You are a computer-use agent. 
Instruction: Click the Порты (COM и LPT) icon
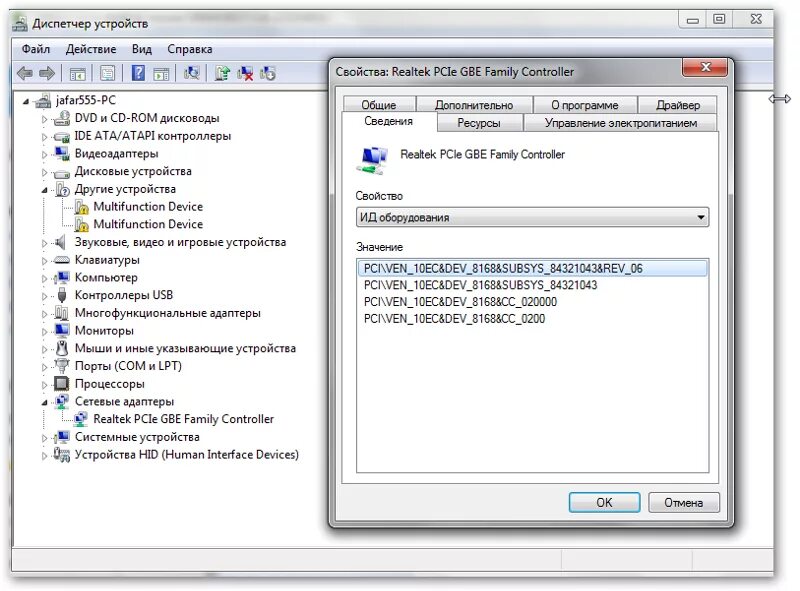pos(62,366)
